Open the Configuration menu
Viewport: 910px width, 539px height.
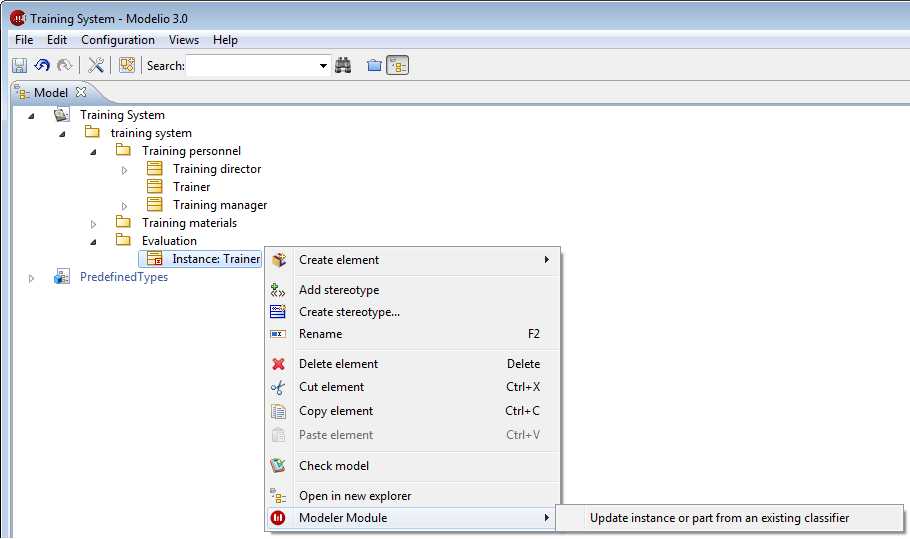click(117, 40)
